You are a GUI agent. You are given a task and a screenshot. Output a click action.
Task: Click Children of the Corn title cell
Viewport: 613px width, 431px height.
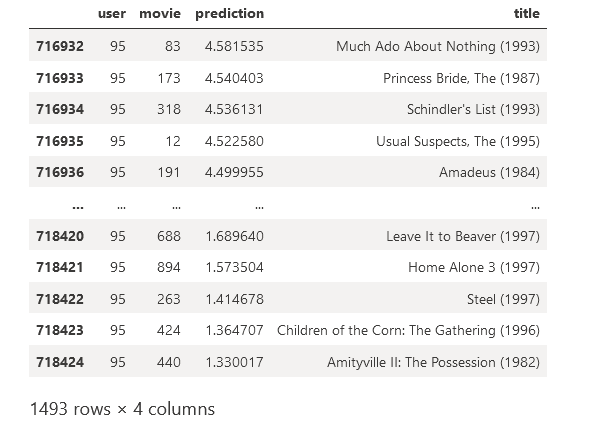point(408,330)
